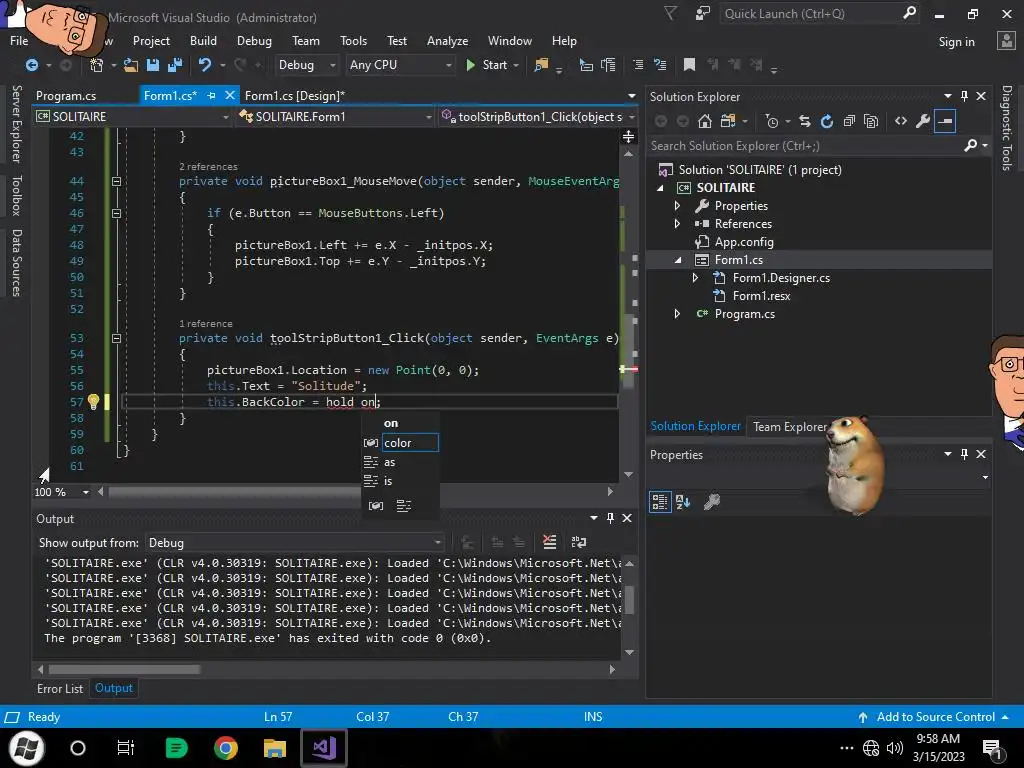This screenshot has height=768, width=1024.
Task: Switch to the Team Explorer tab
Action: coord(790,426)
